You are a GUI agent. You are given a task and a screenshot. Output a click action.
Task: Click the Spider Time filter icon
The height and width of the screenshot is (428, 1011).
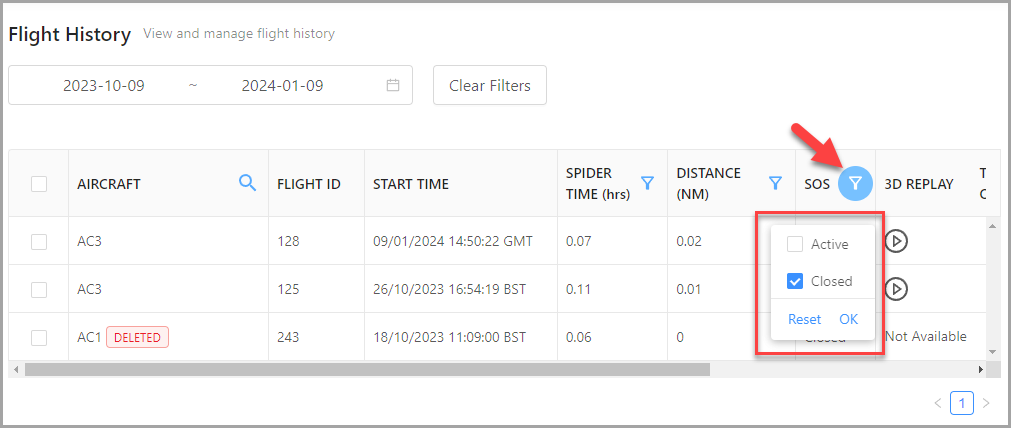coord(647,183)
